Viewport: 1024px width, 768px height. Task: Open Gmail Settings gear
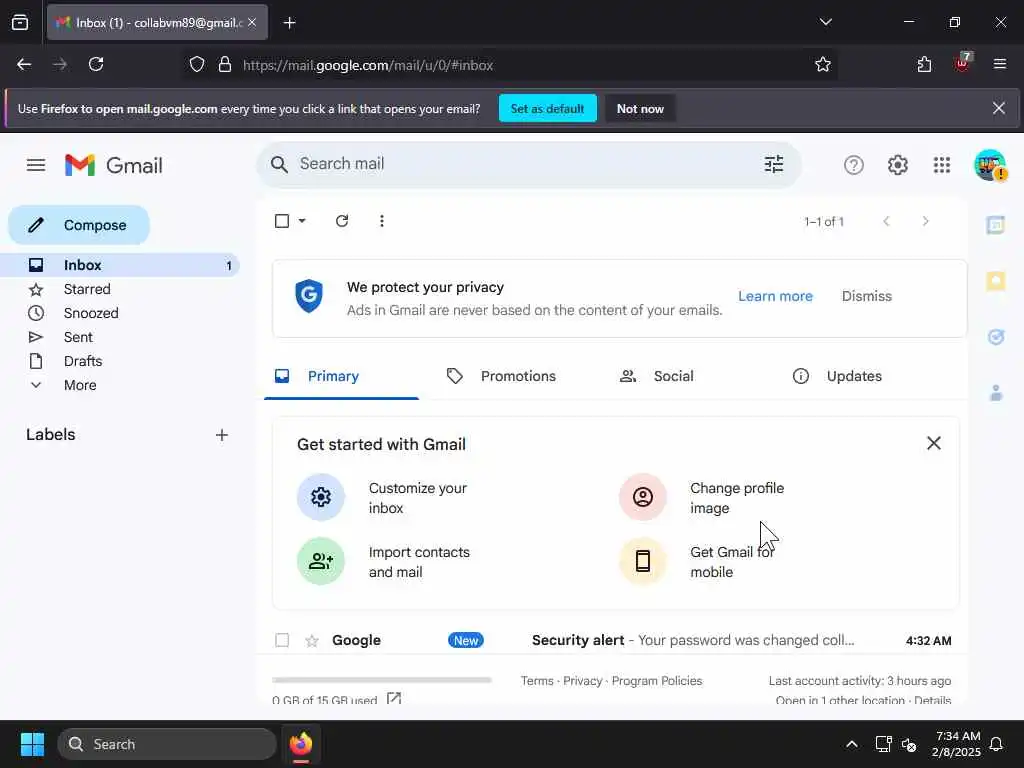coord(897,165)
